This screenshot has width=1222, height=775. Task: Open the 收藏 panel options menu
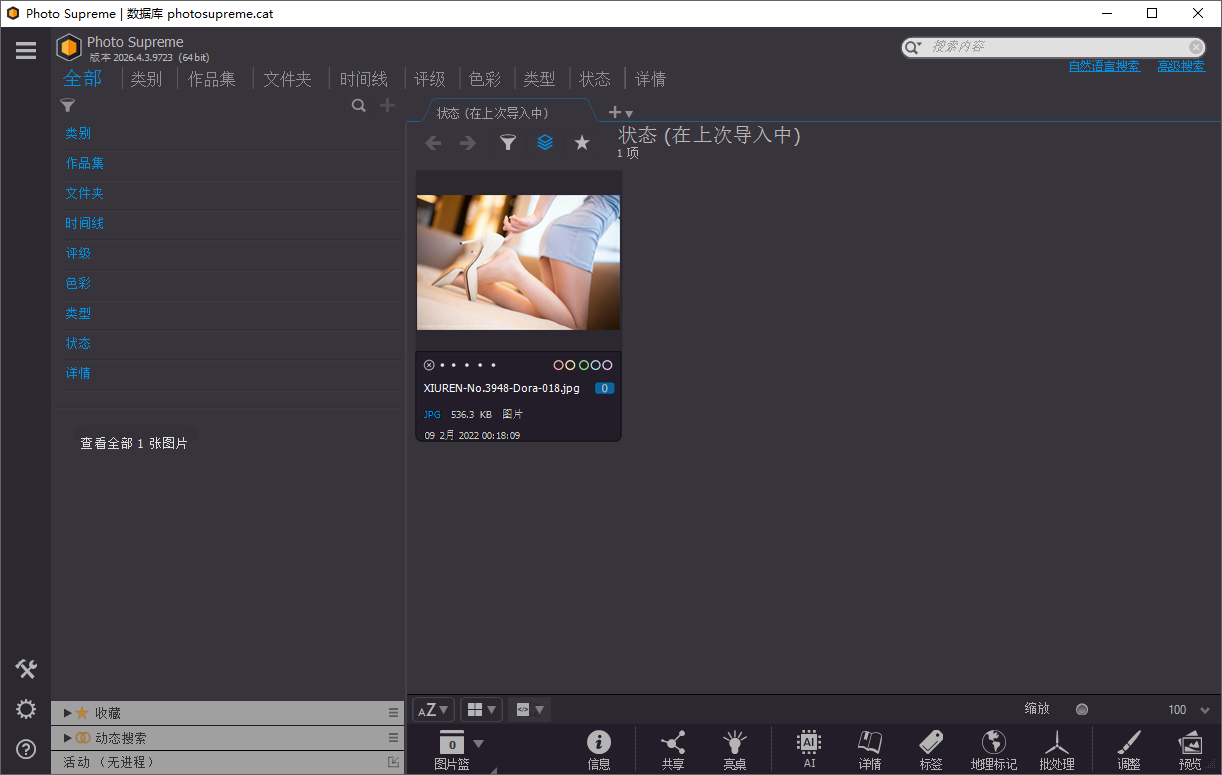coord(394,713)
